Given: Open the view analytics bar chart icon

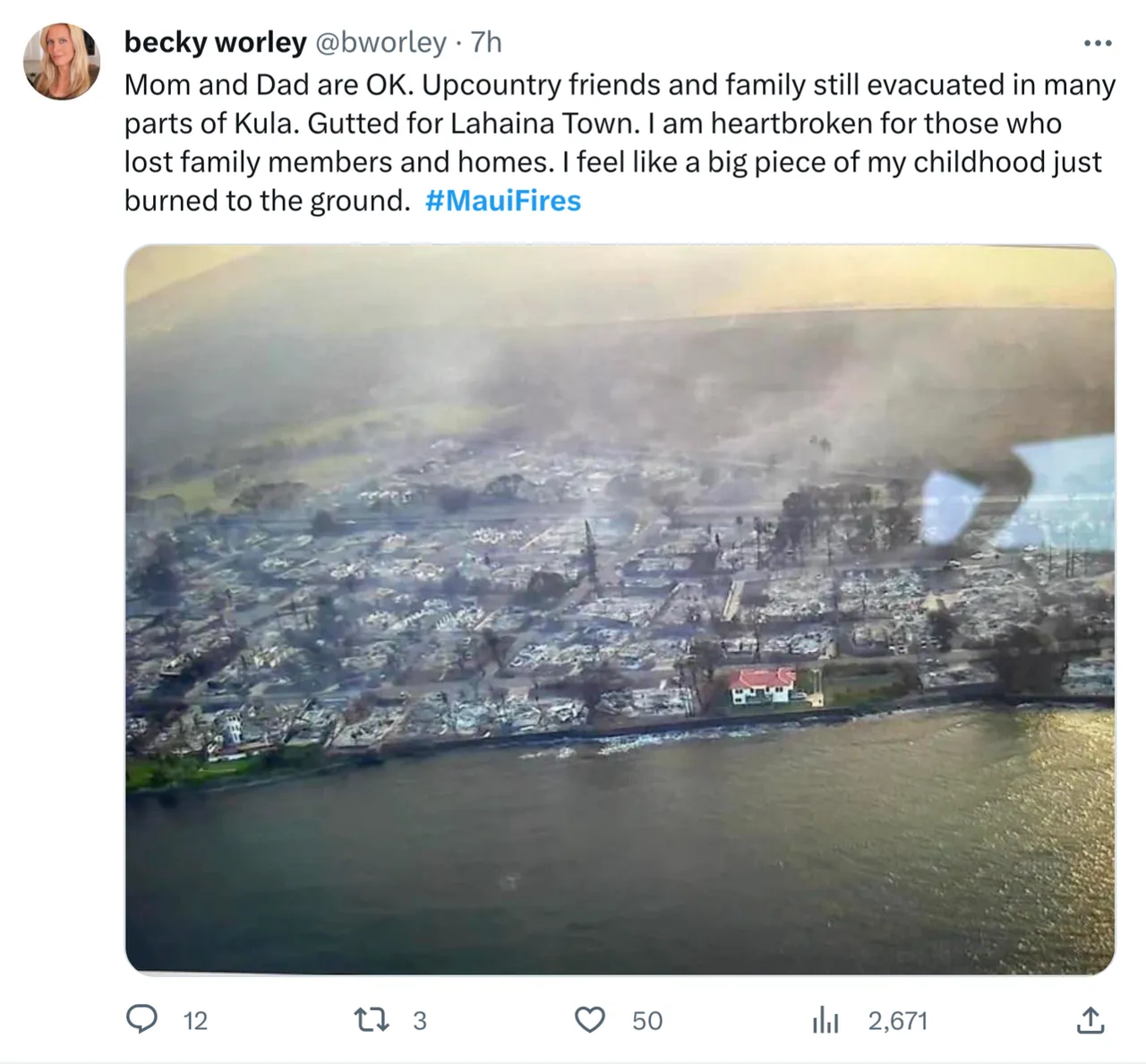Looking at the screenshot, I should [825, 1019].
